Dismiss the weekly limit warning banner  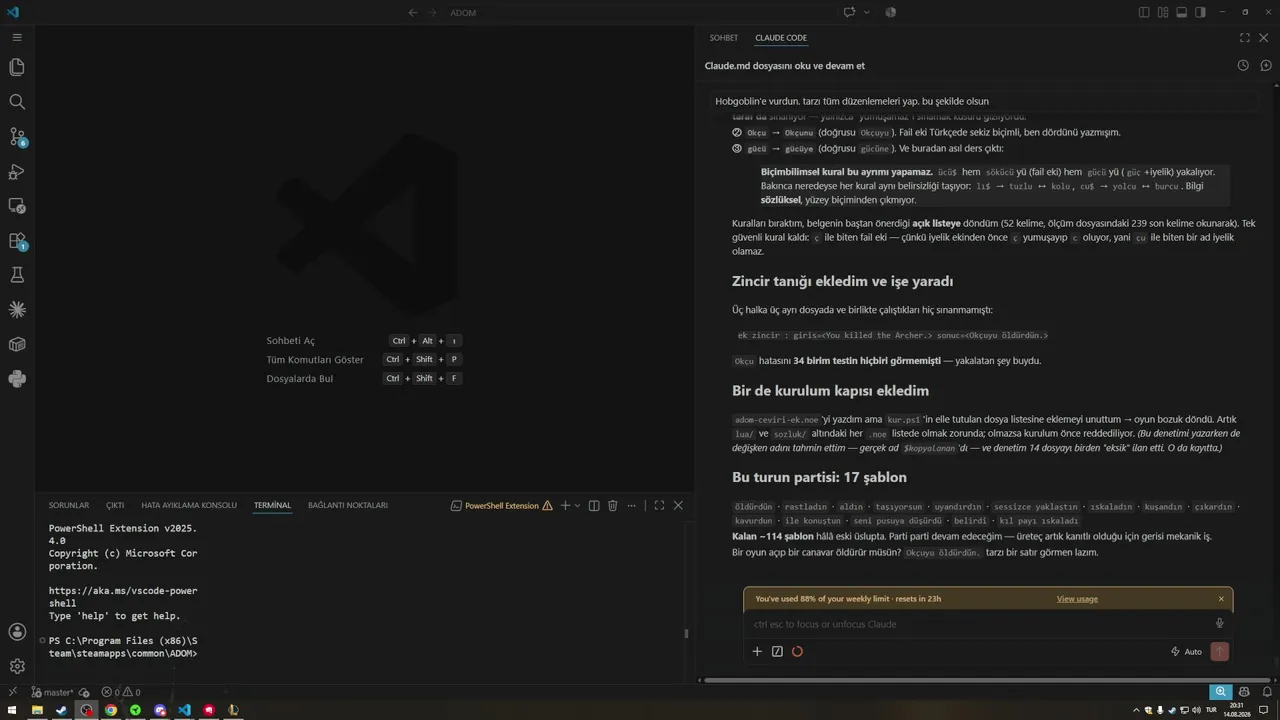1221,599
